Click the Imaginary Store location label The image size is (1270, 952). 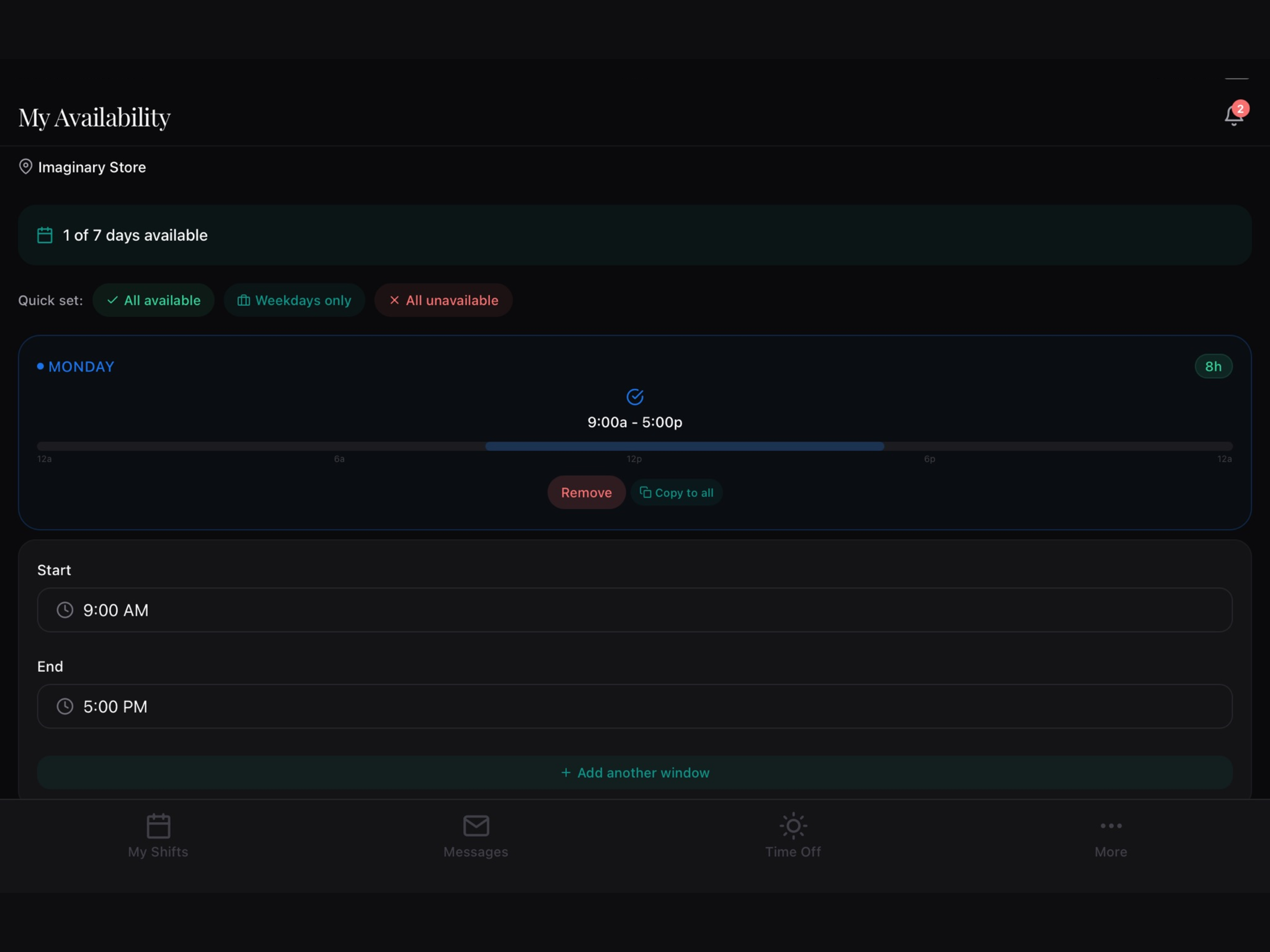click(92, 167)
